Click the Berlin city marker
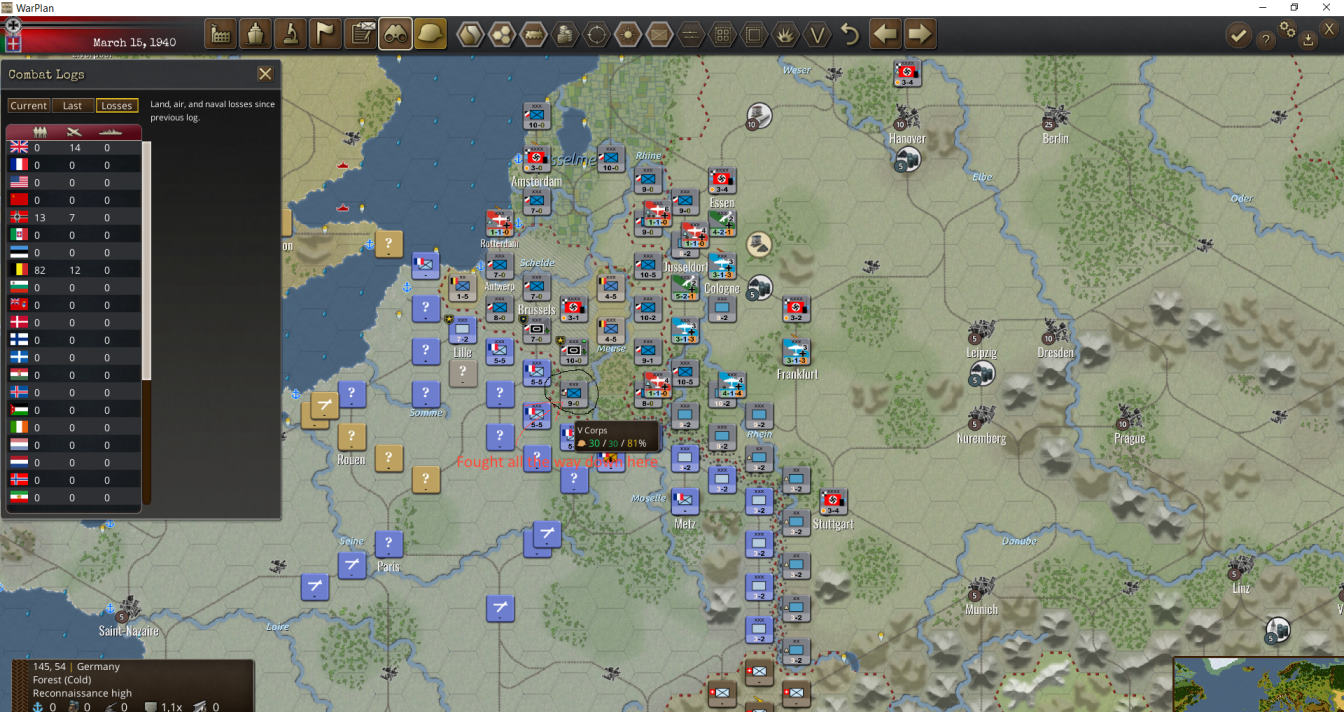 1054,117
